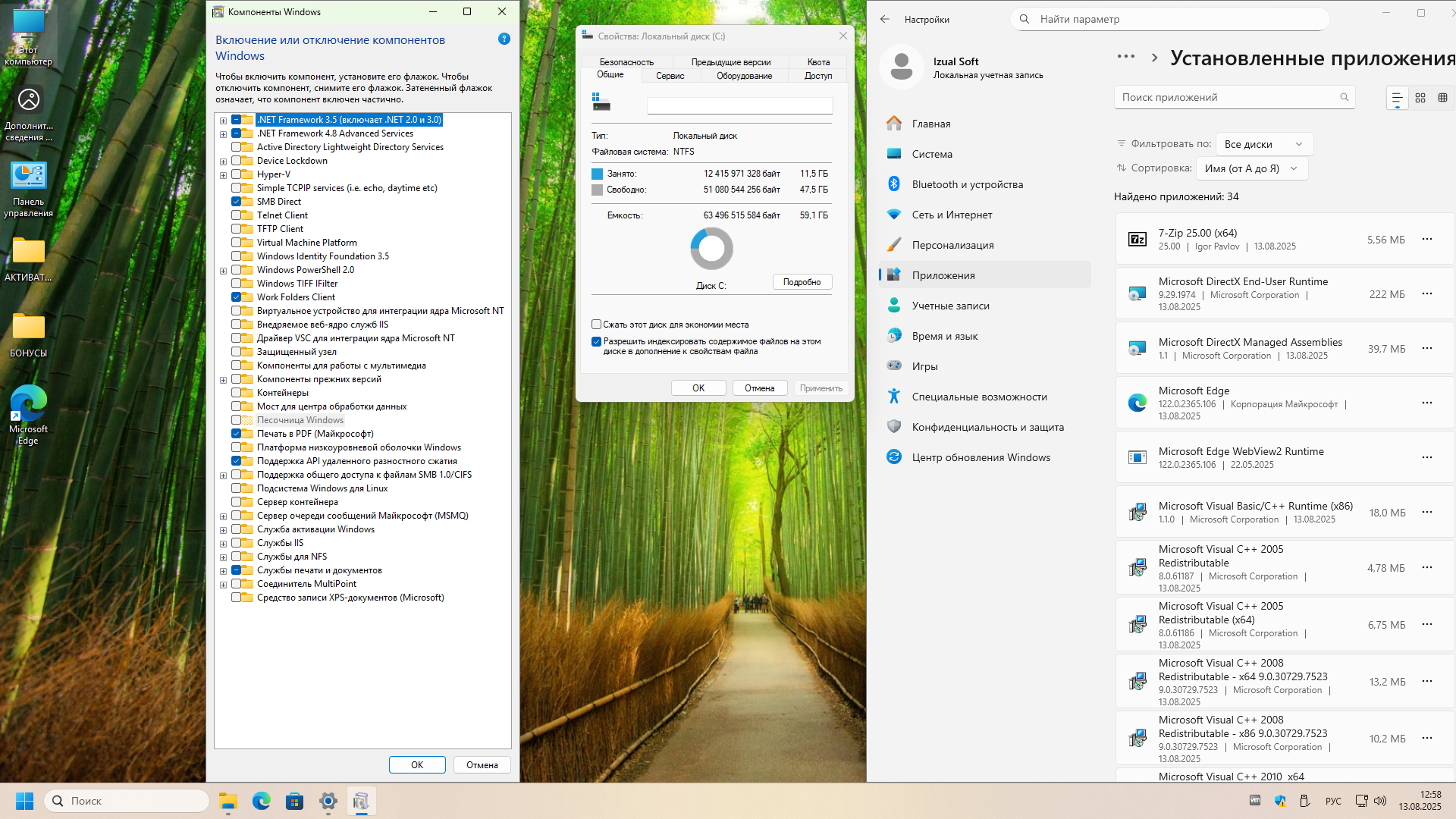
Task: Expand Windows PowerShell 2.0 node
Action: [x=223, y=271]
